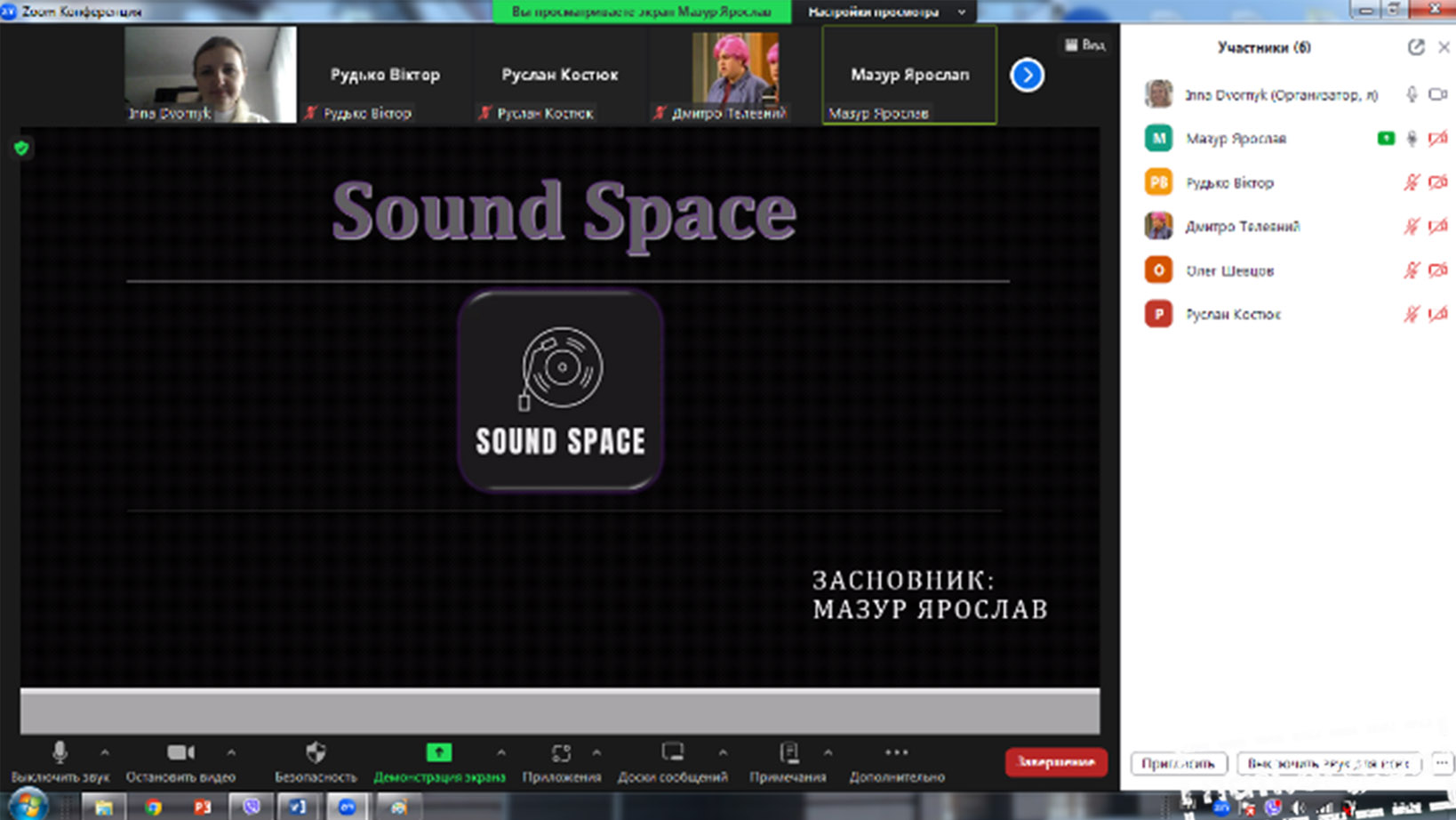Select the Мазур Ярослав participant tile
This screenshot has height=820, width=1456.
tap(909, 75)
